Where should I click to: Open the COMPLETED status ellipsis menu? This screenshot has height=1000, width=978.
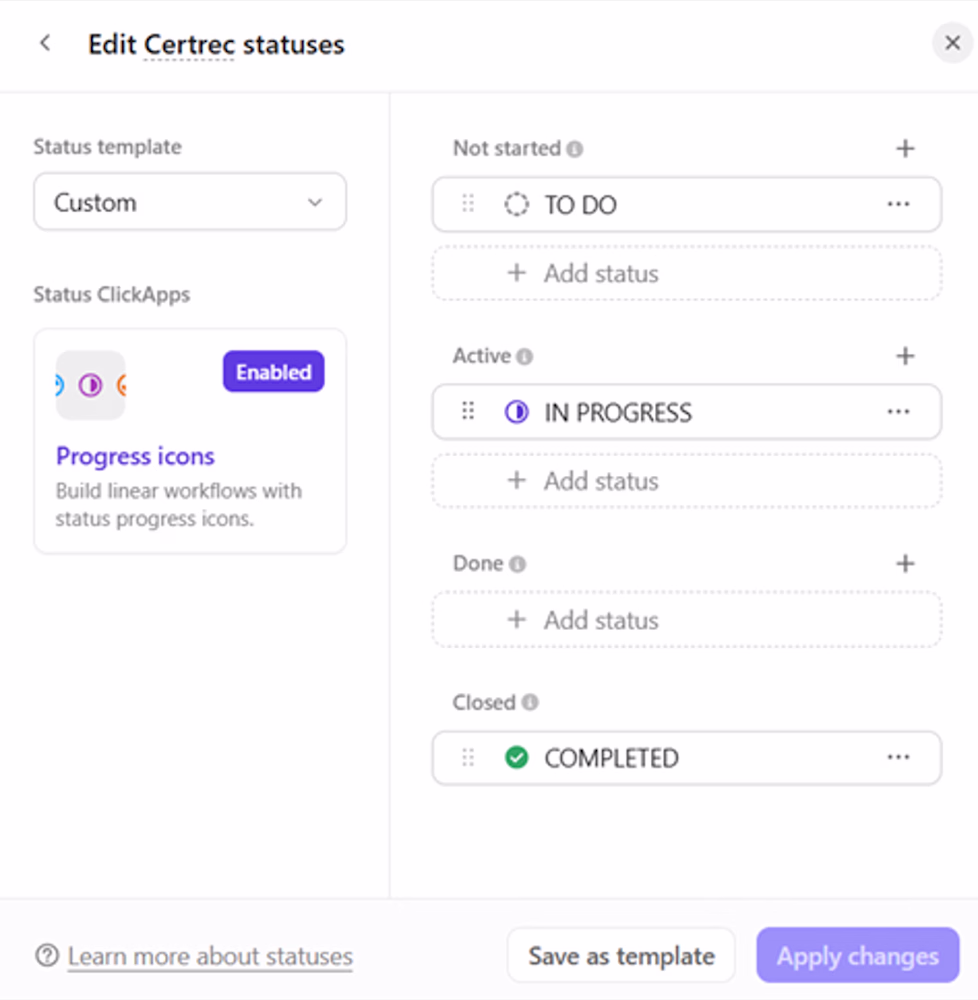898,758
